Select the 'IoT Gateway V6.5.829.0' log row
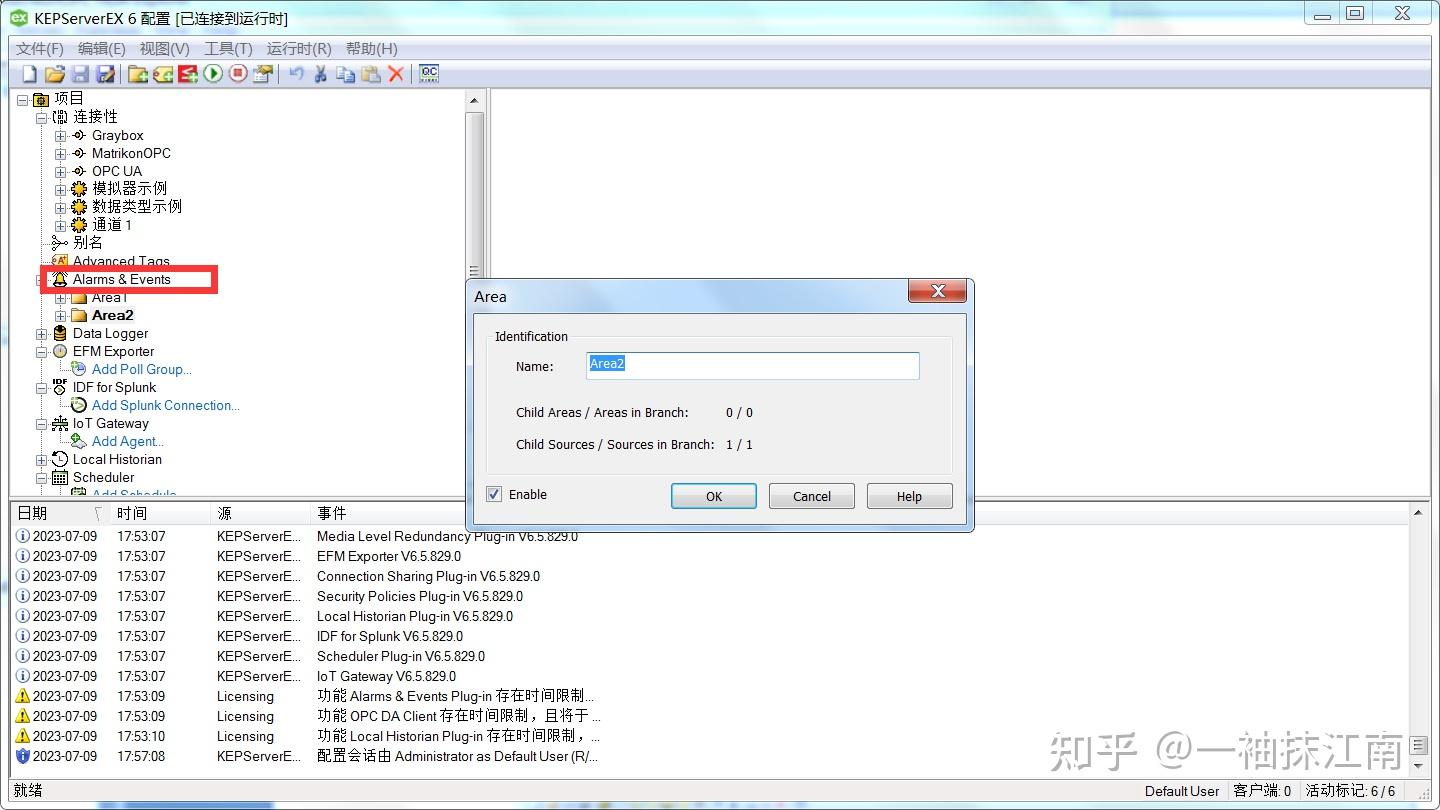This screenshot has height=810, width=1440. pos(711,676)
